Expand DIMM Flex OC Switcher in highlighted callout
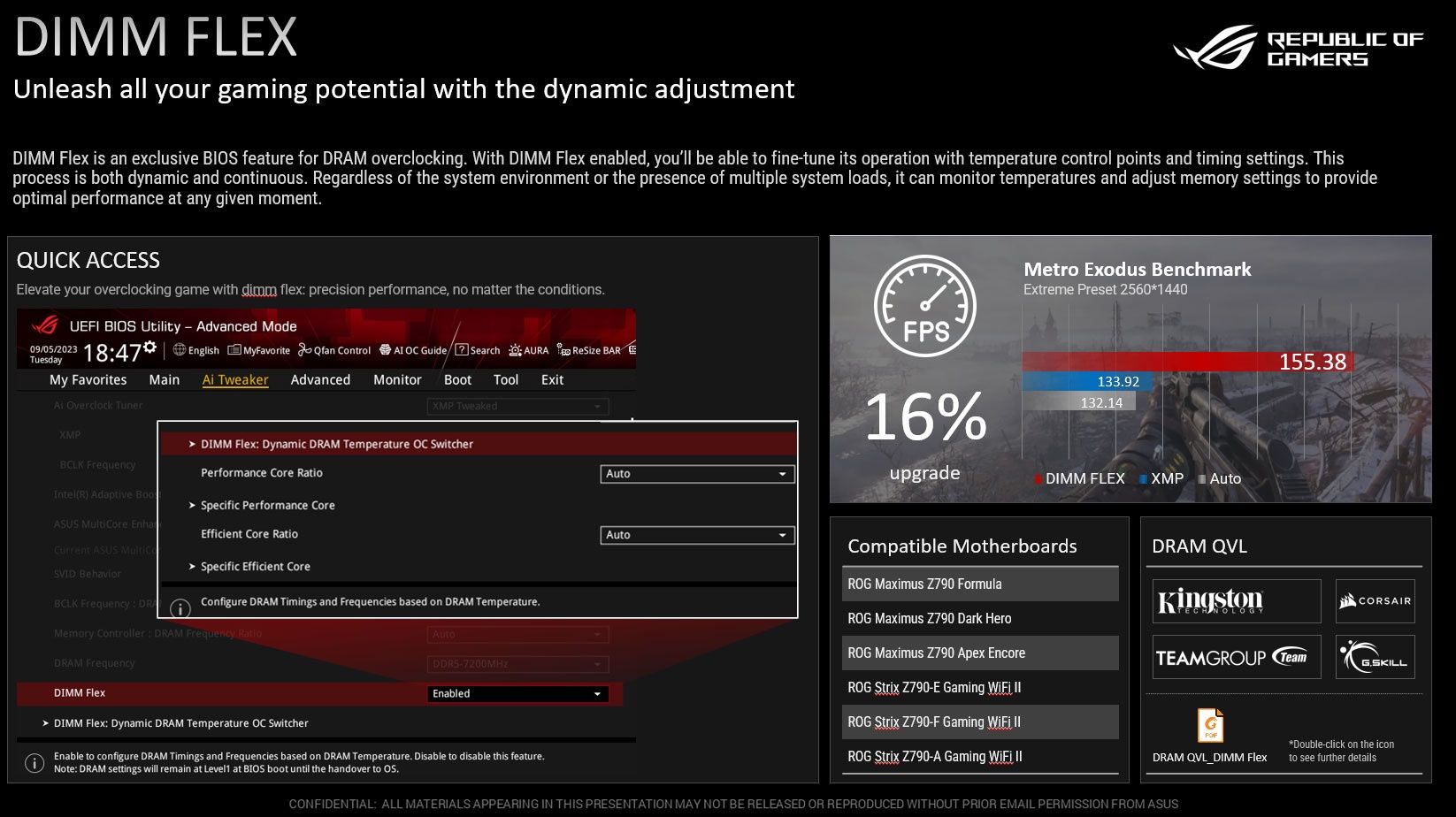The height and width of the screenshot is (817, 1456). (479, 444)
